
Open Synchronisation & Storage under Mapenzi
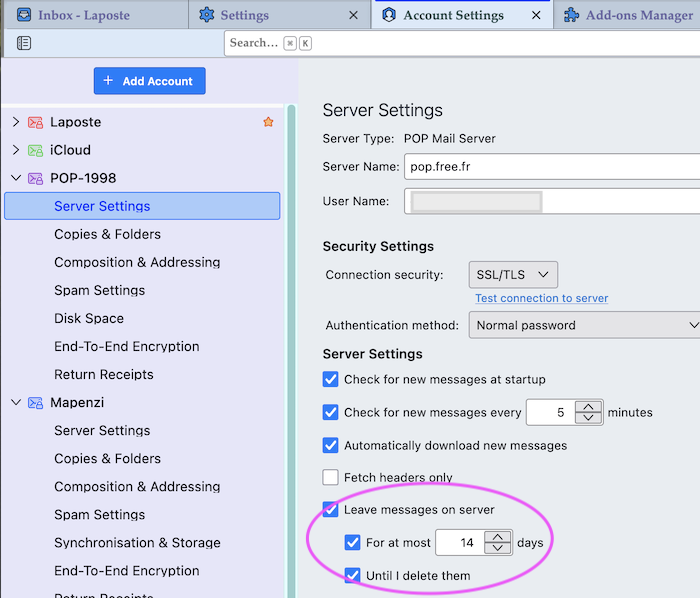pyautogui.click(x=142, y=543)
